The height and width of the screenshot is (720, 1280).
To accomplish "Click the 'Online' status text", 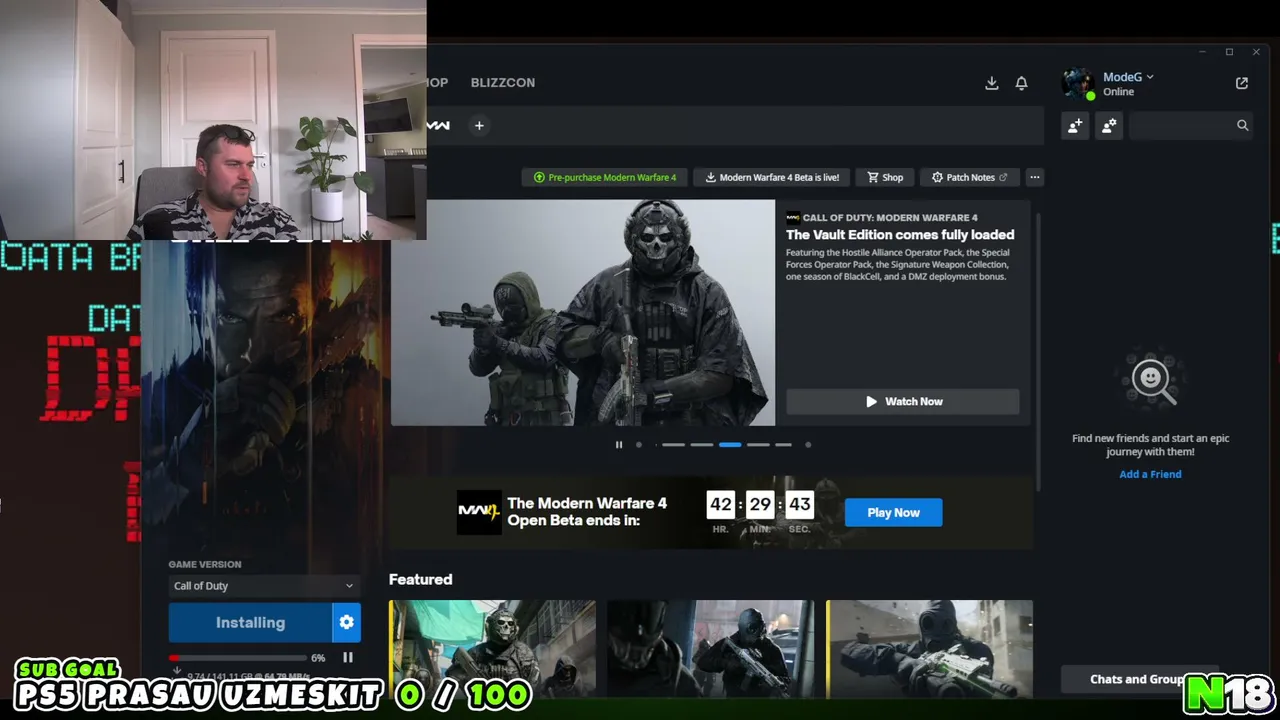I will (1118, 92).
